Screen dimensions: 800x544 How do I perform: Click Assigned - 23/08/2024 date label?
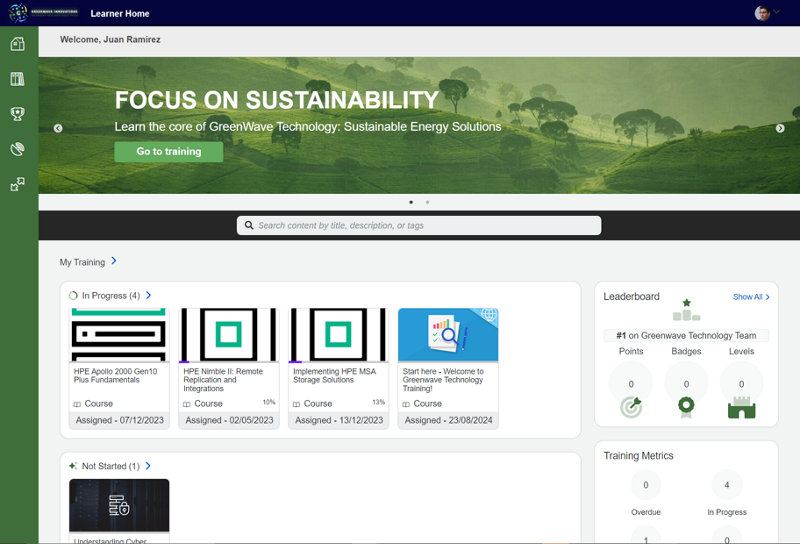(448, 420)
